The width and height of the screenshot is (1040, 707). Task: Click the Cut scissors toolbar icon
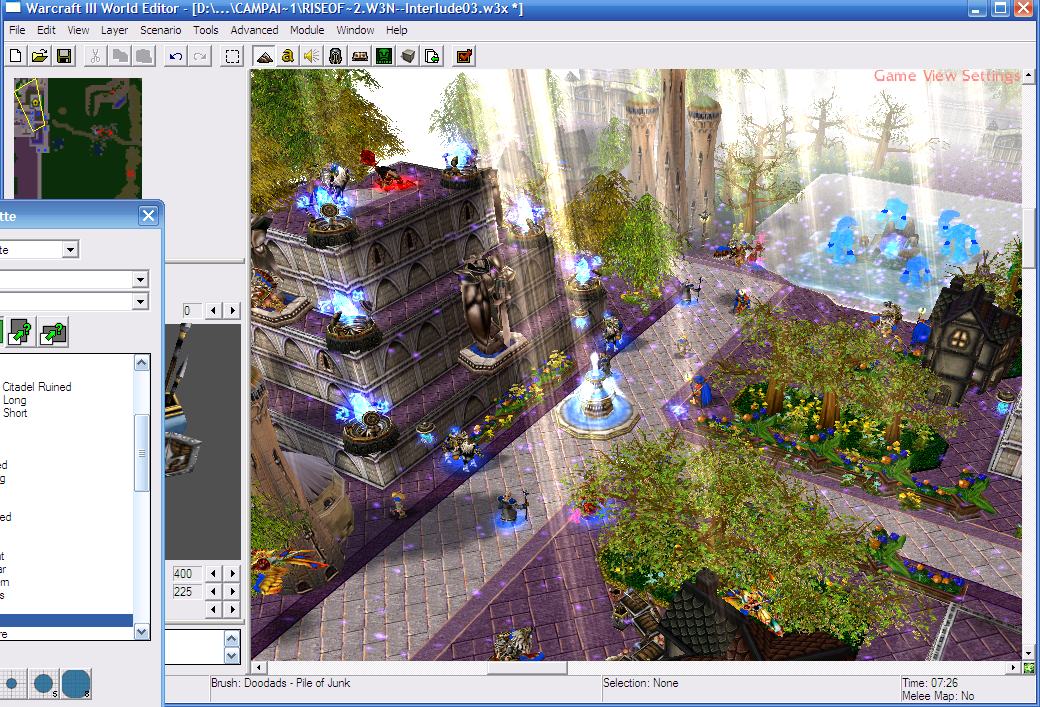tap(96, 56)
